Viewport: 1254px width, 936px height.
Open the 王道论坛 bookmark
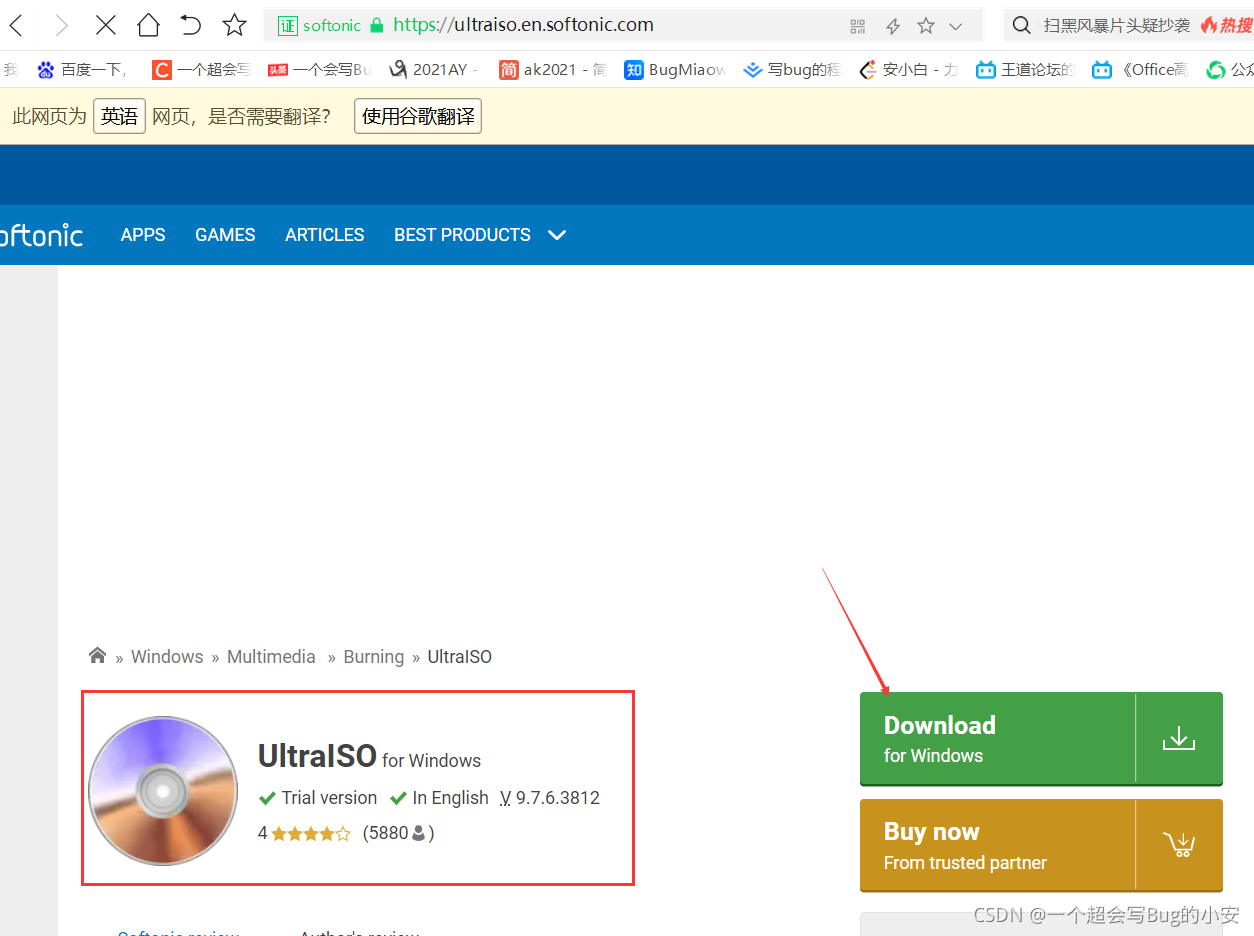click(1026, 70)
